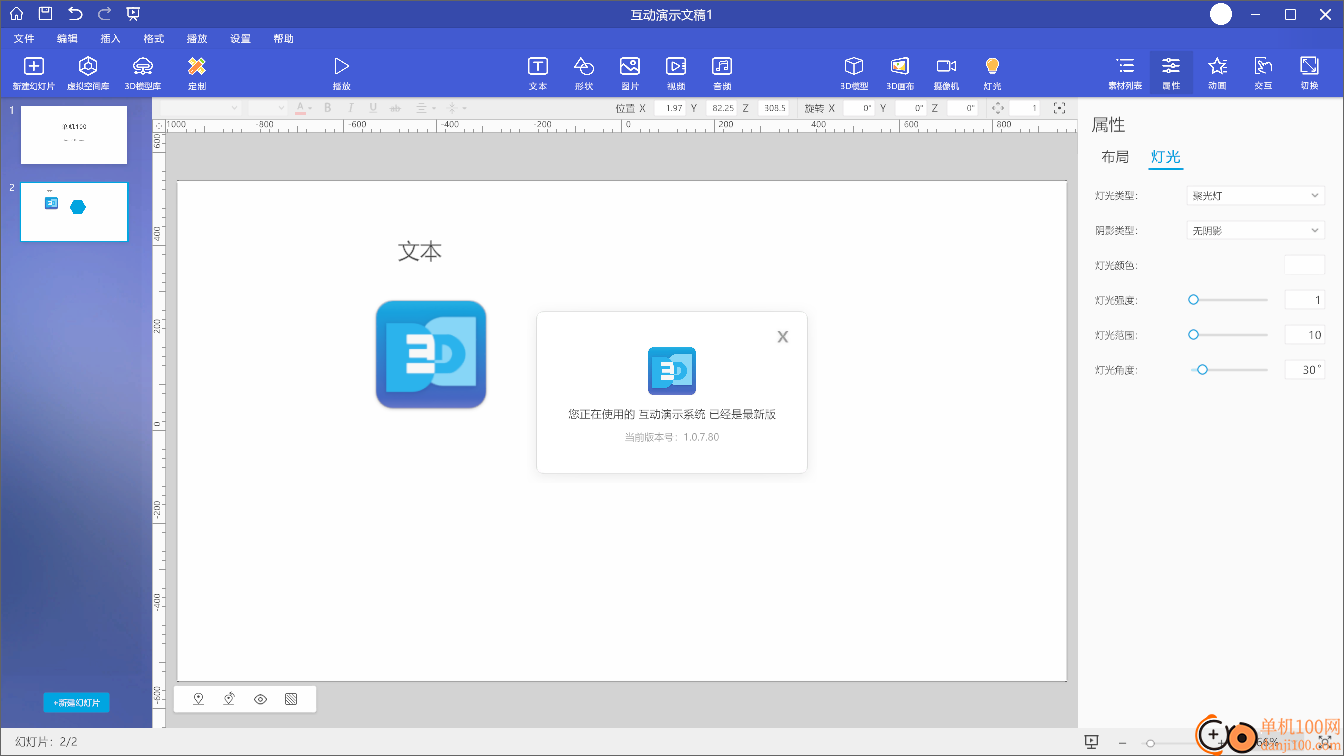
Task: Close the update version popup
Action: (783, 337)
